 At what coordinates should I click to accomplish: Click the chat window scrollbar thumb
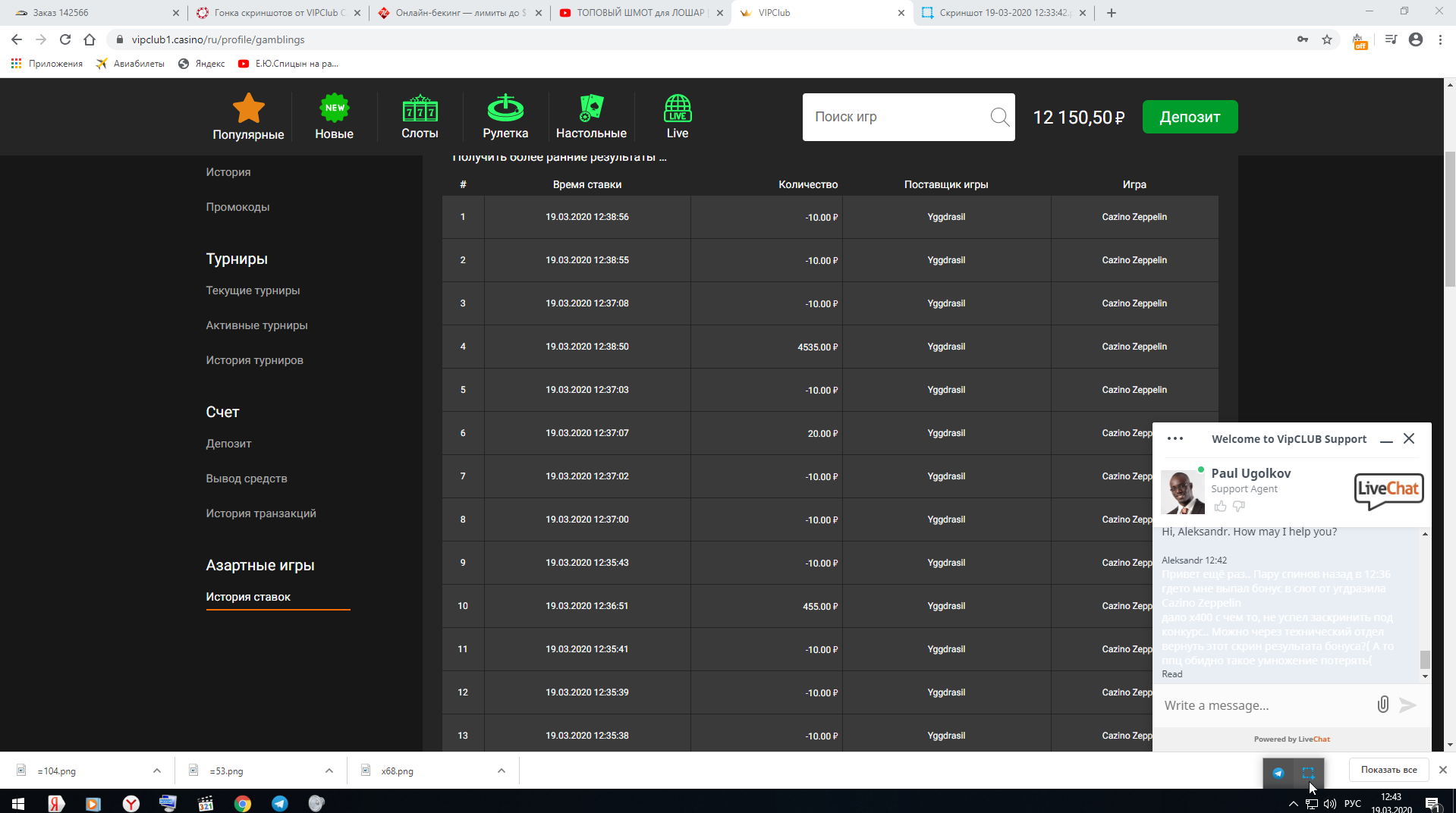pos(1425,659)
